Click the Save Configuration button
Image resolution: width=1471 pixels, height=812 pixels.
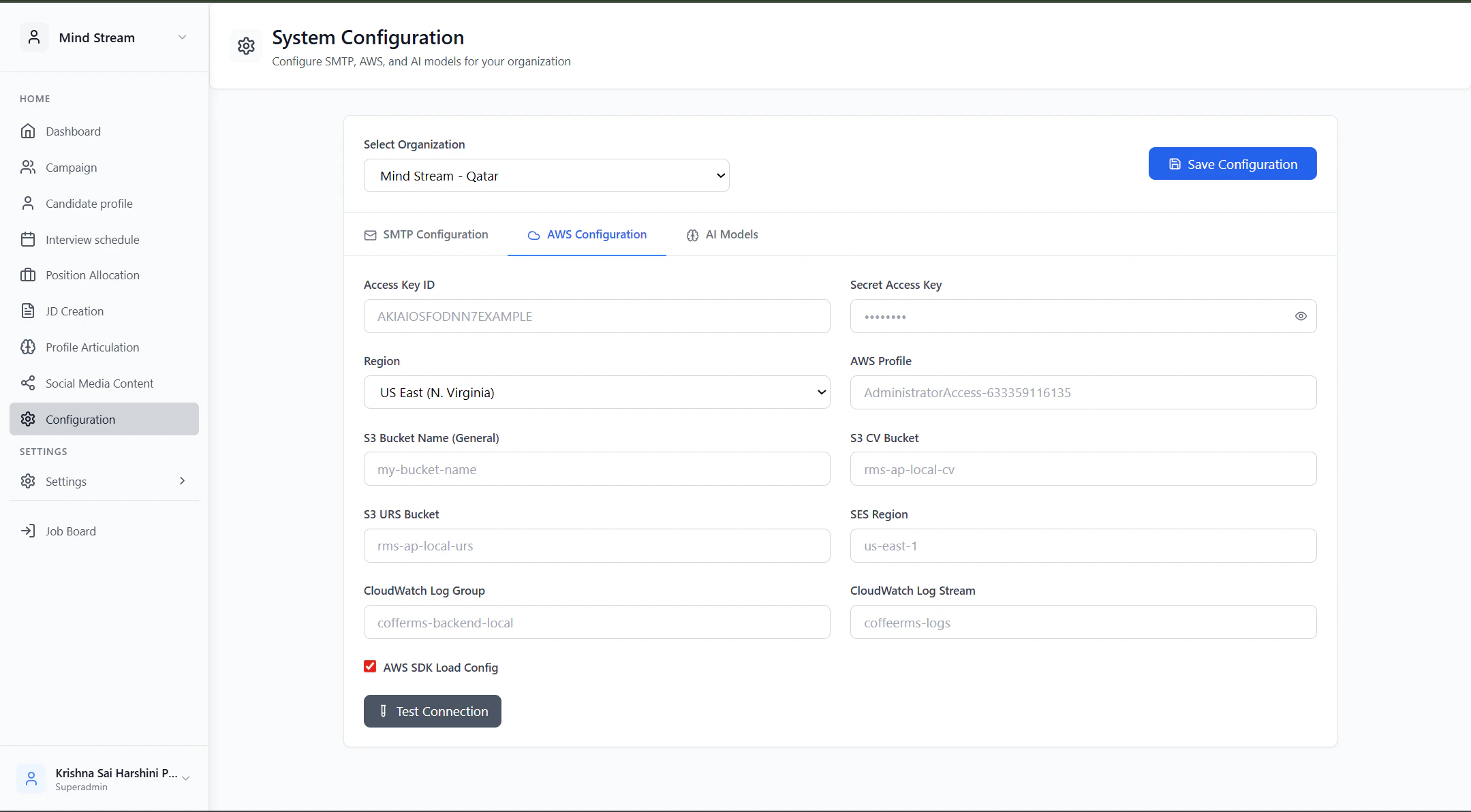[1232, 164]
